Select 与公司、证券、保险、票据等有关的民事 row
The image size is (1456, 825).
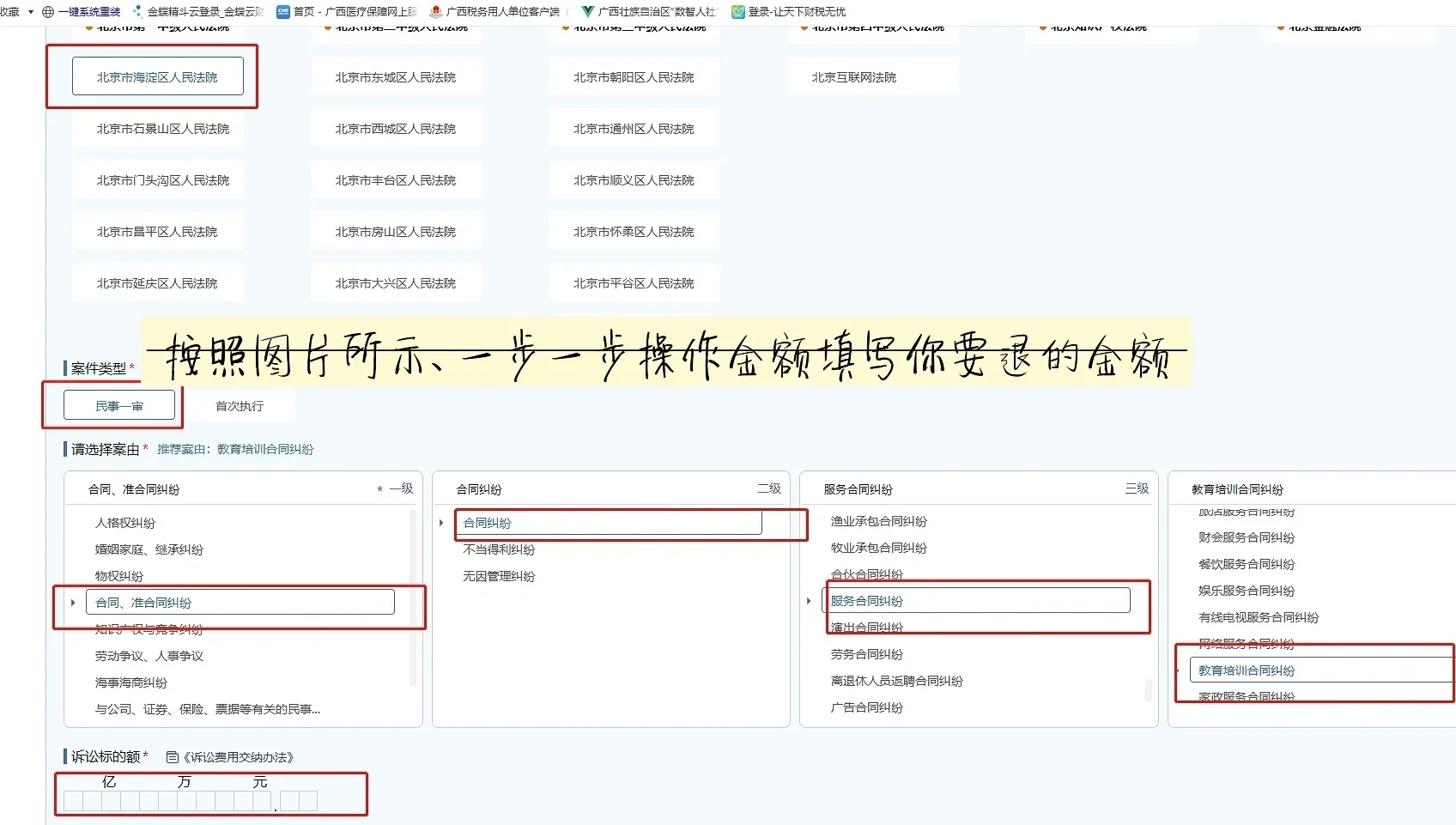point(208,709)
